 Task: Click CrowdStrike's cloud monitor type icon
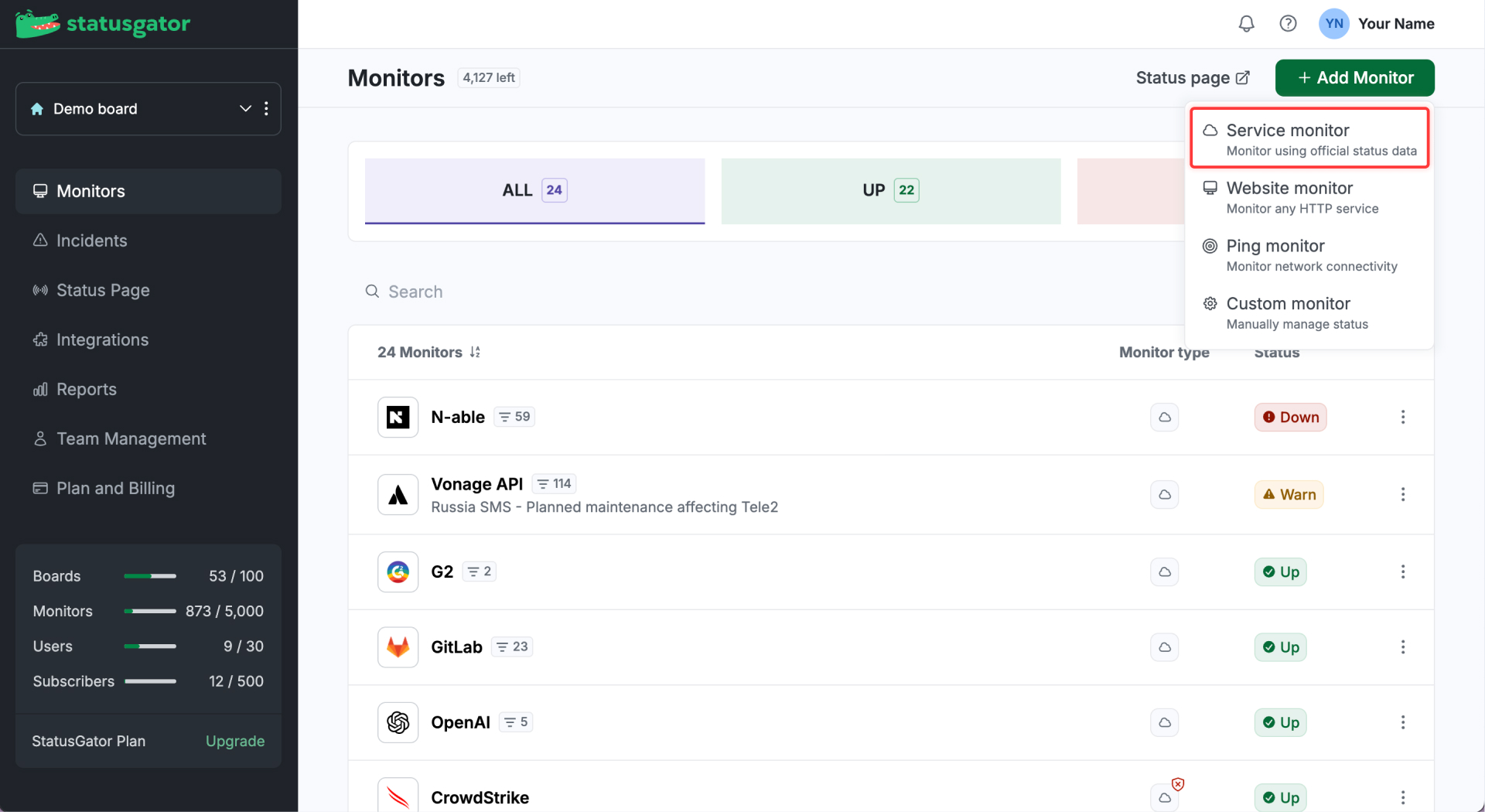[1164, 797]
